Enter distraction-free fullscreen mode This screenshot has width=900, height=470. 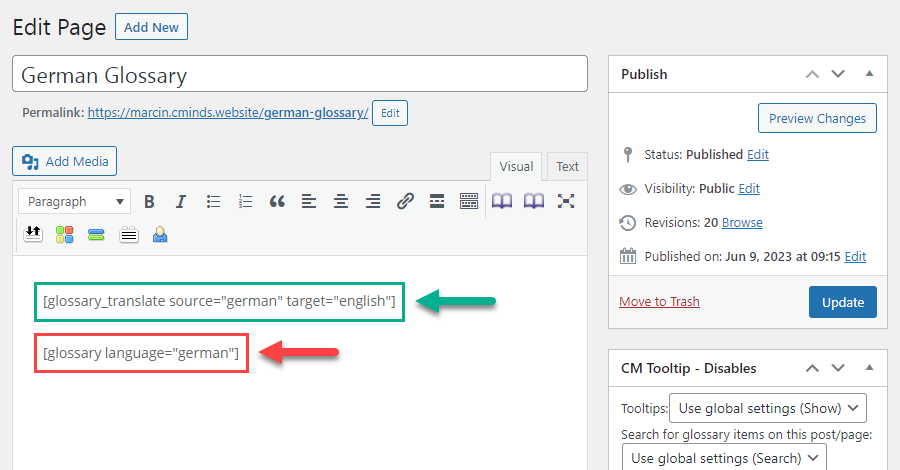point(566,201)
